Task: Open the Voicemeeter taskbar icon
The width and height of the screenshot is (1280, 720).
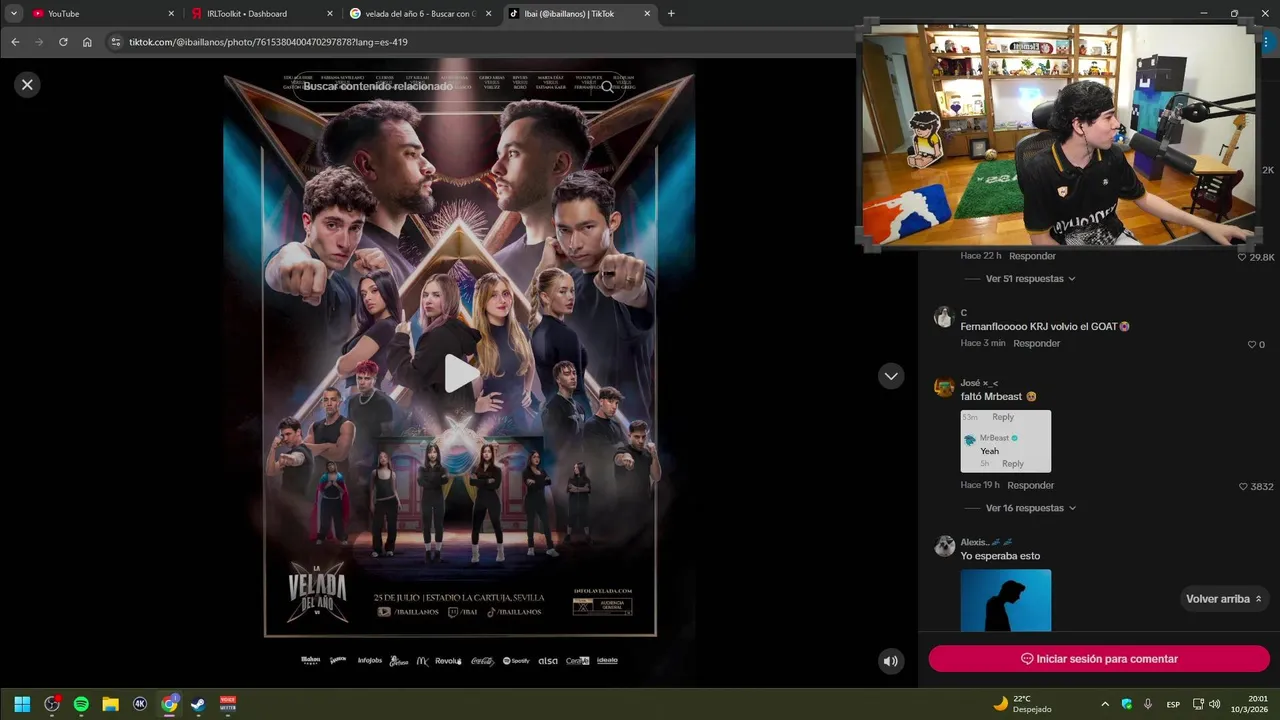Action: (x=228, y=704)
